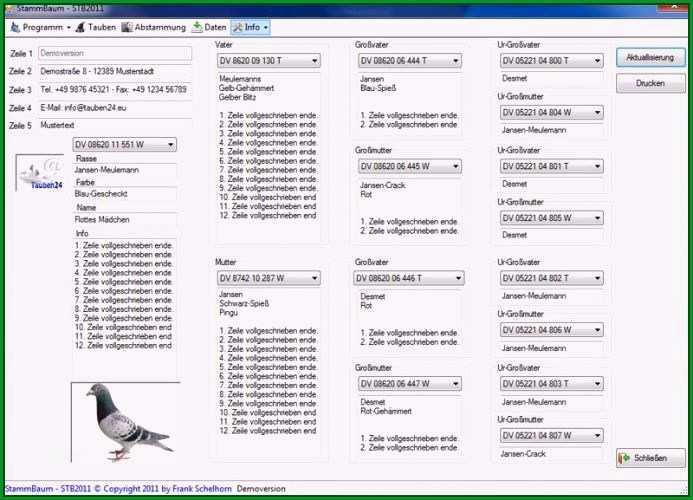
Task: Open the DV 08620 11 551 W dropdown
Action: coord(124,145)
